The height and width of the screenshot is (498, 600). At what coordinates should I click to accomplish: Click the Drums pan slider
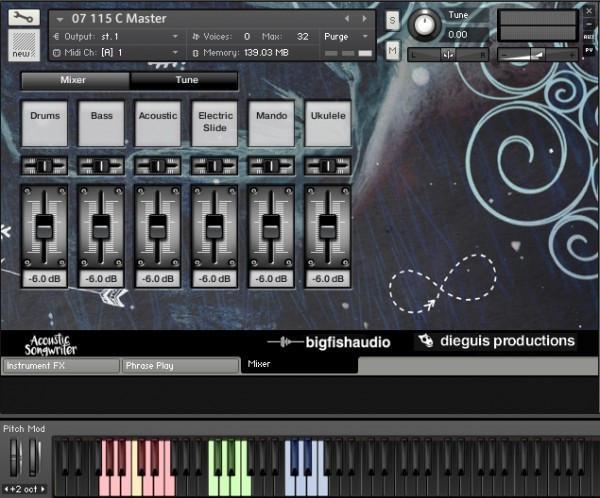(x=45, y=166)
